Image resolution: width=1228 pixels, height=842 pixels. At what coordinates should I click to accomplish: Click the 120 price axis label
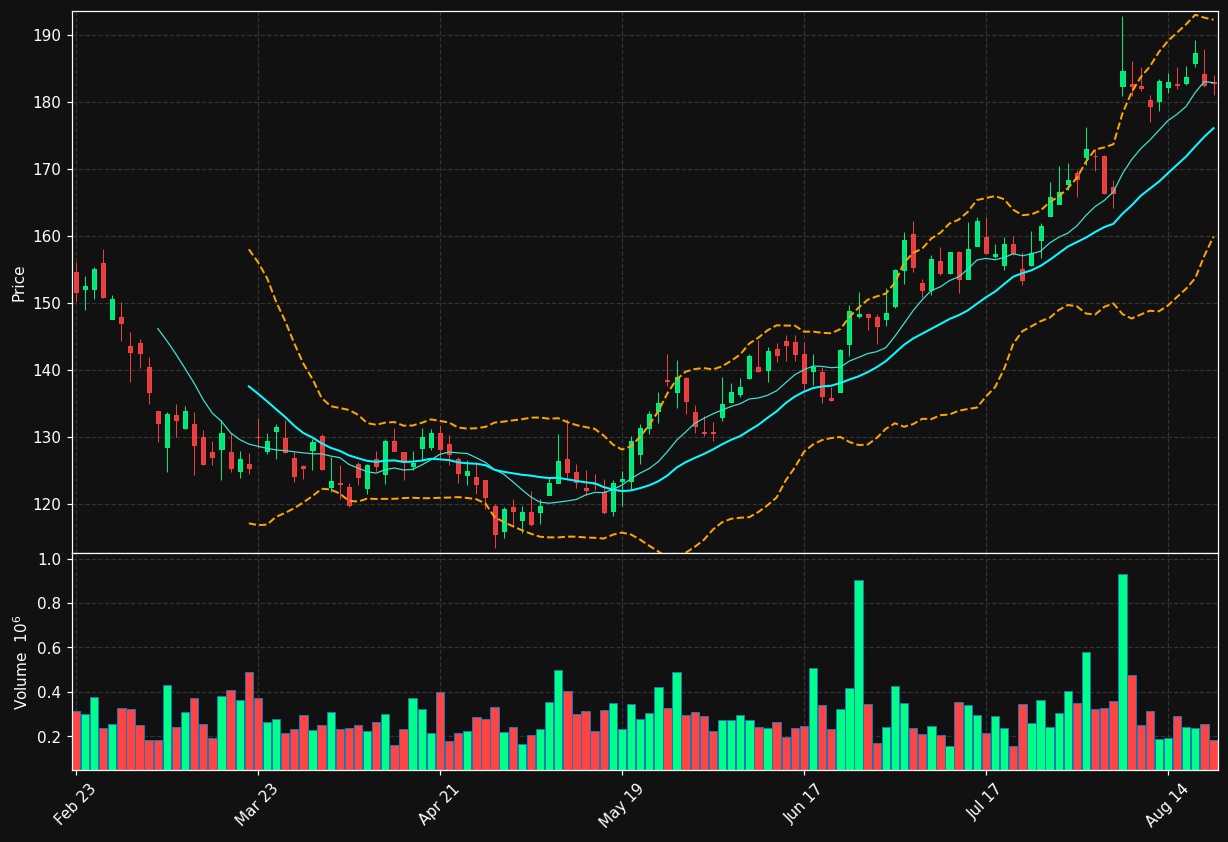point(47,505)
